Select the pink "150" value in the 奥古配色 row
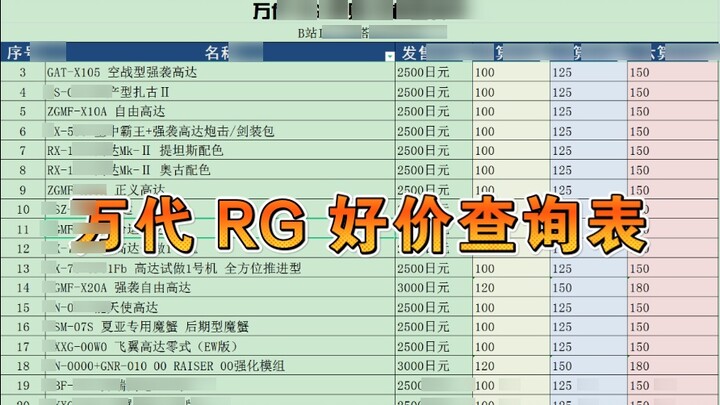This screenshot has height=405, width=720. click(x=673, y=170)
